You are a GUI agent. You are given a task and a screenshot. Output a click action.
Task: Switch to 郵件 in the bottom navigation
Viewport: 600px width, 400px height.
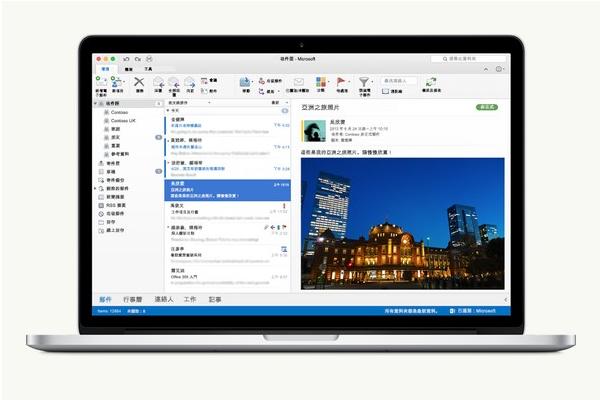click(105, 299)
